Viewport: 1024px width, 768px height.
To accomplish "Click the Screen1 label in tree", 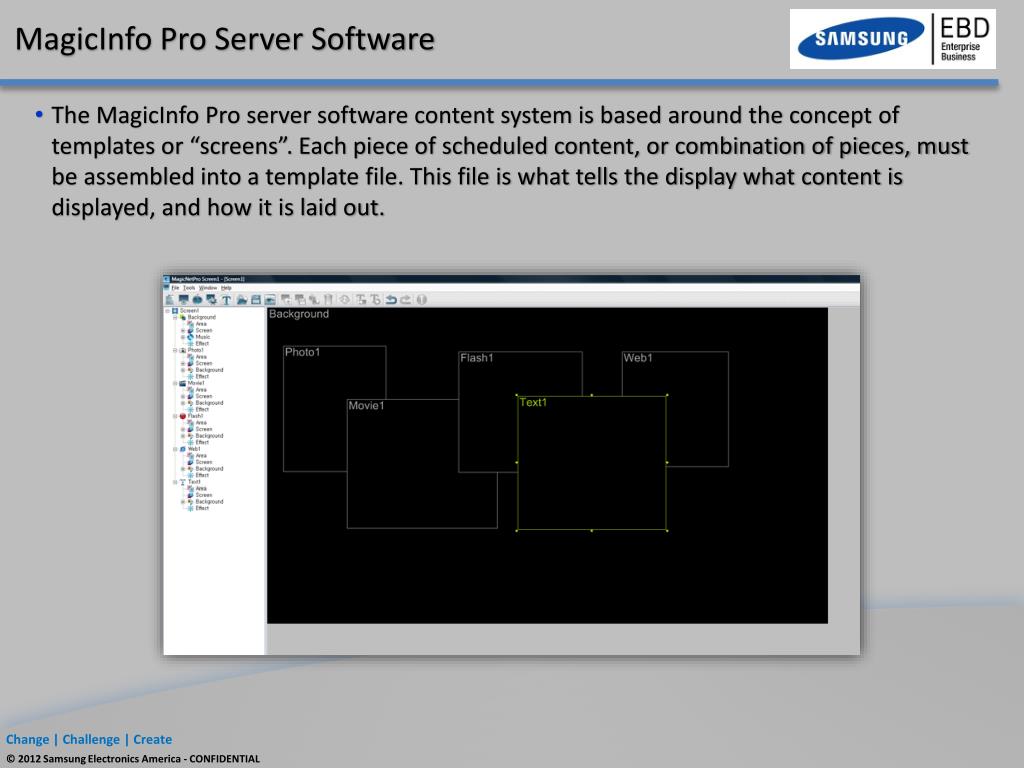I will pyautogui.click(x=189, y=310).
